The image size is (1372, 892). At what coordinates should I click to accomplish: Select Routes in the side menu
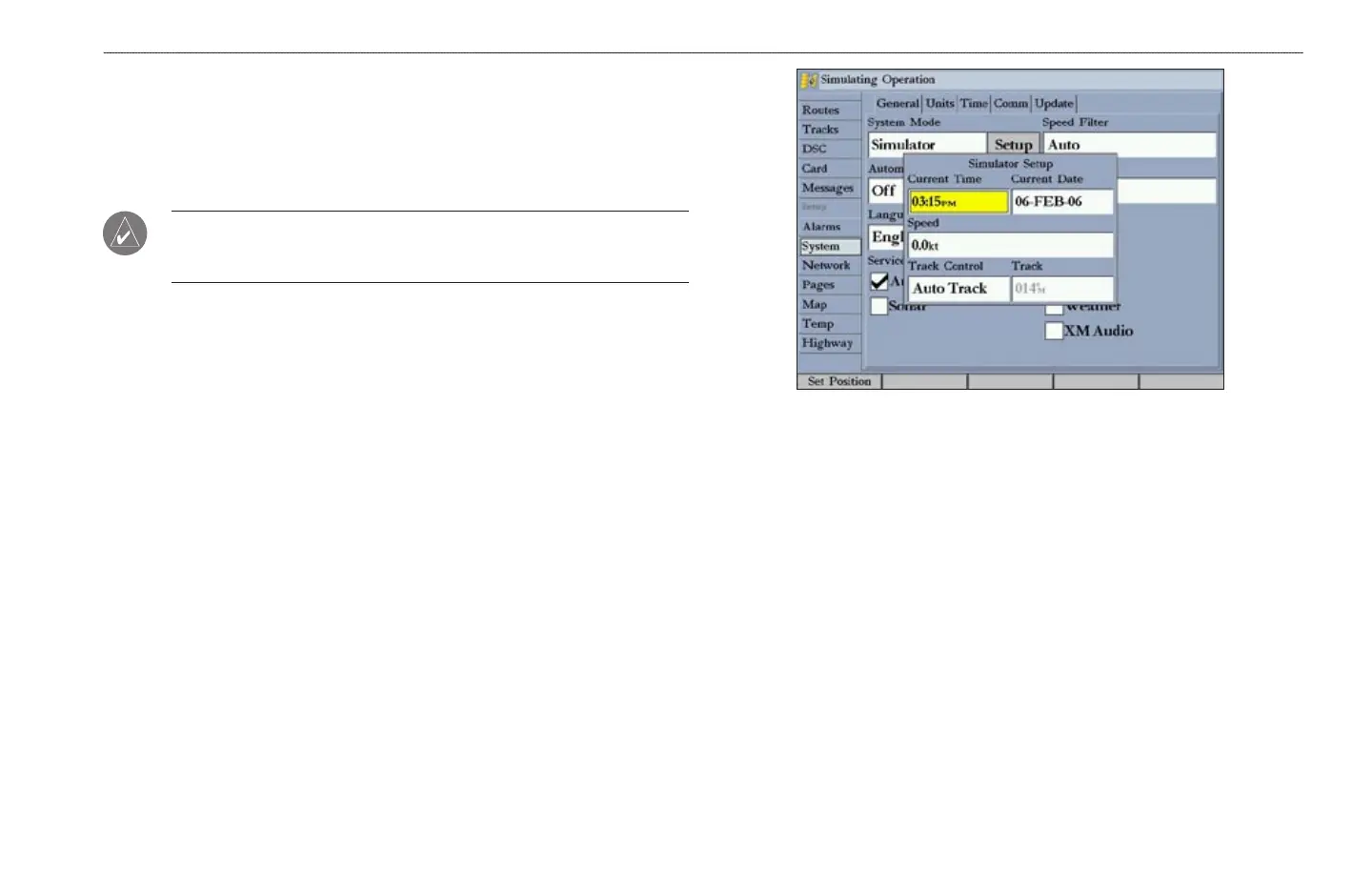coord(830,111)
